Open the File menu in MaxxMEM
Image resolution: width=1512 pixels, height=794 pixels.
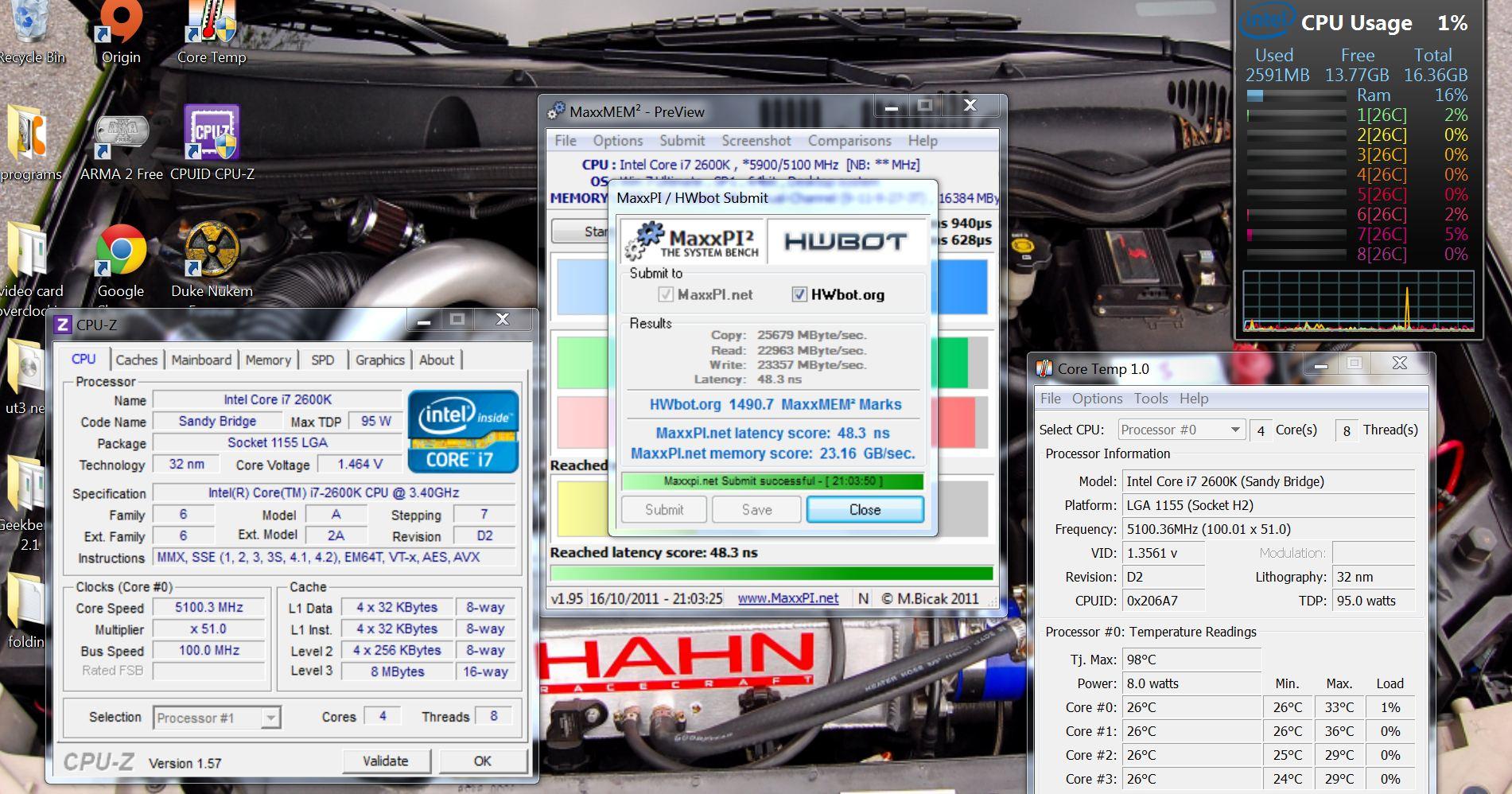[566, 141]
